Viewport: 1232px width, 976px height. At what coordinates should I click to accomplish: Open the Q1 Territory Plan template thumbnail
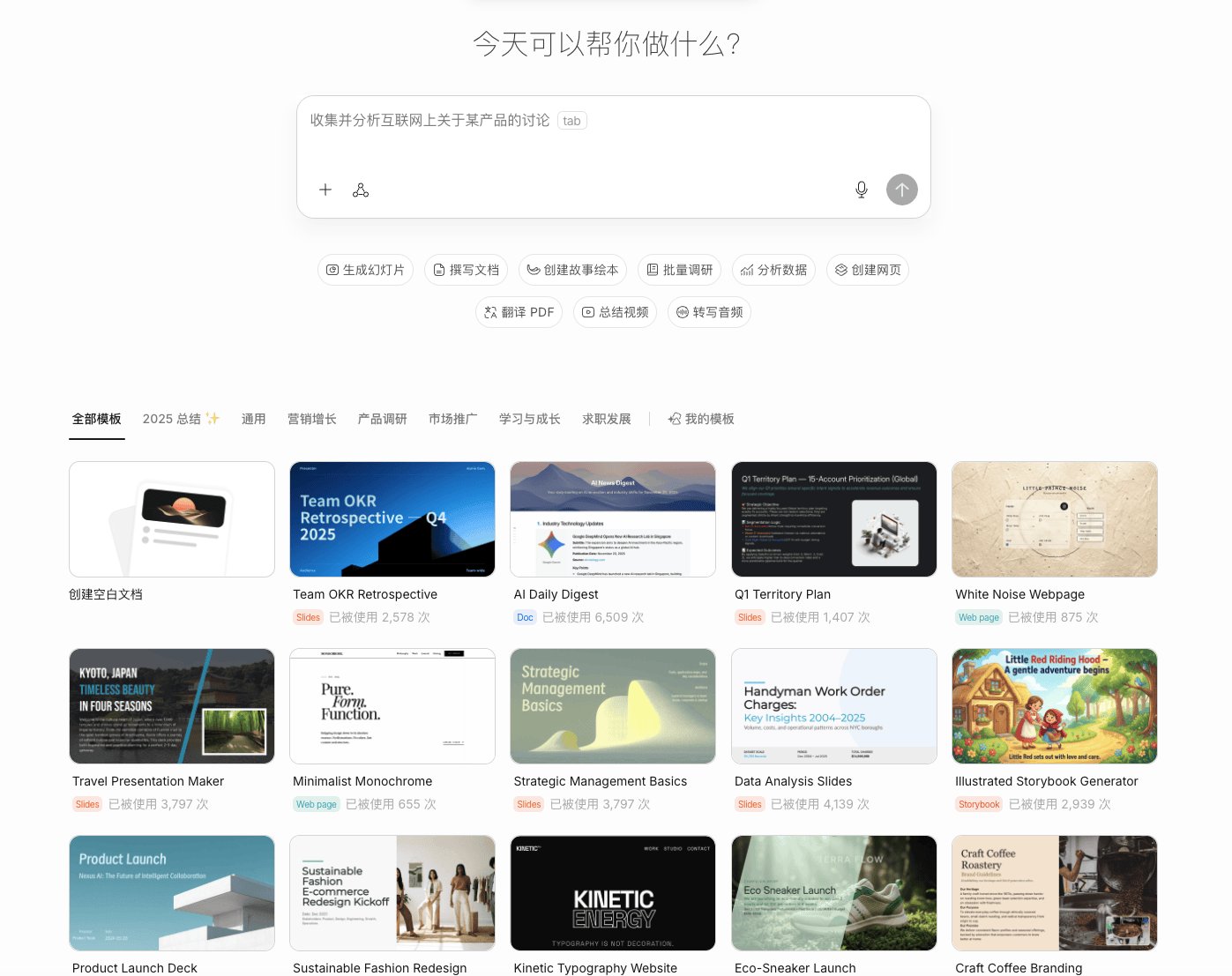coord(834,519)
